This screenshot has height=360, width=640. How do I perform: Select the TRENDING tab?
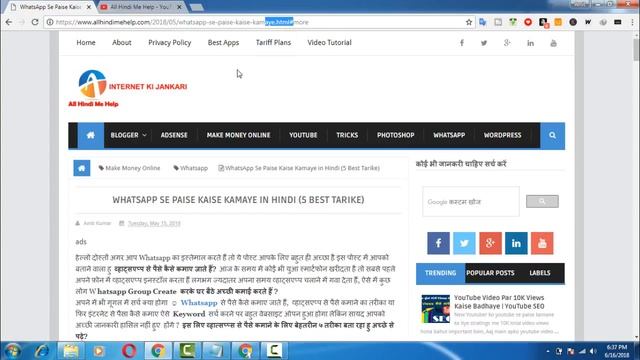tap(440, 273)
